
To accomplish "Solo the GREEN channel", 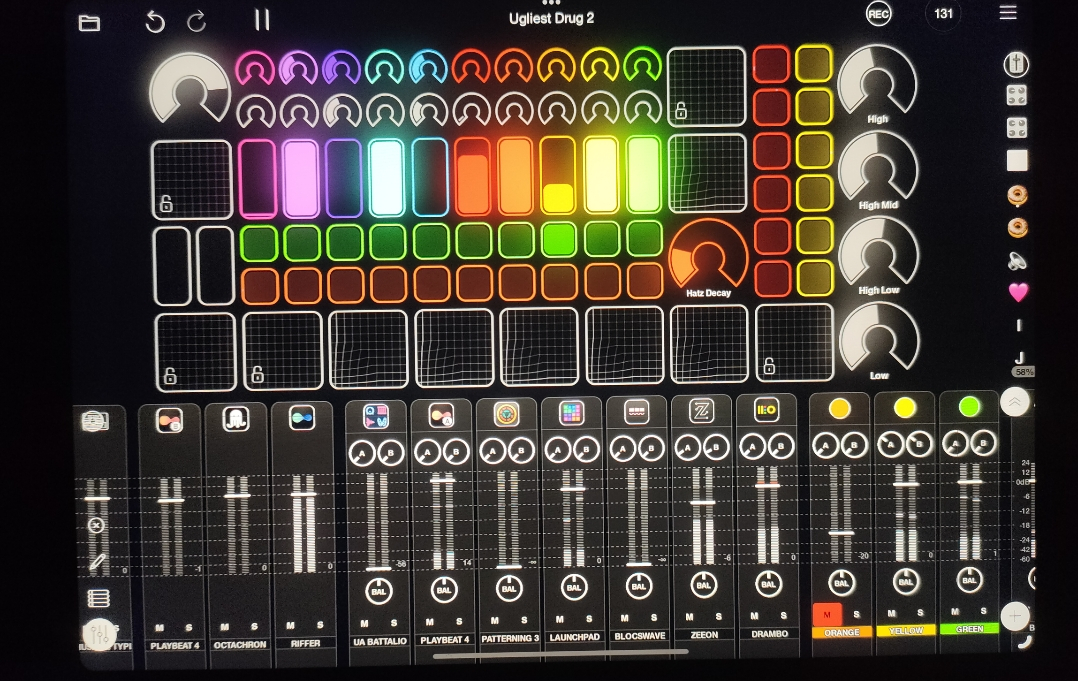I will point(985,612).
